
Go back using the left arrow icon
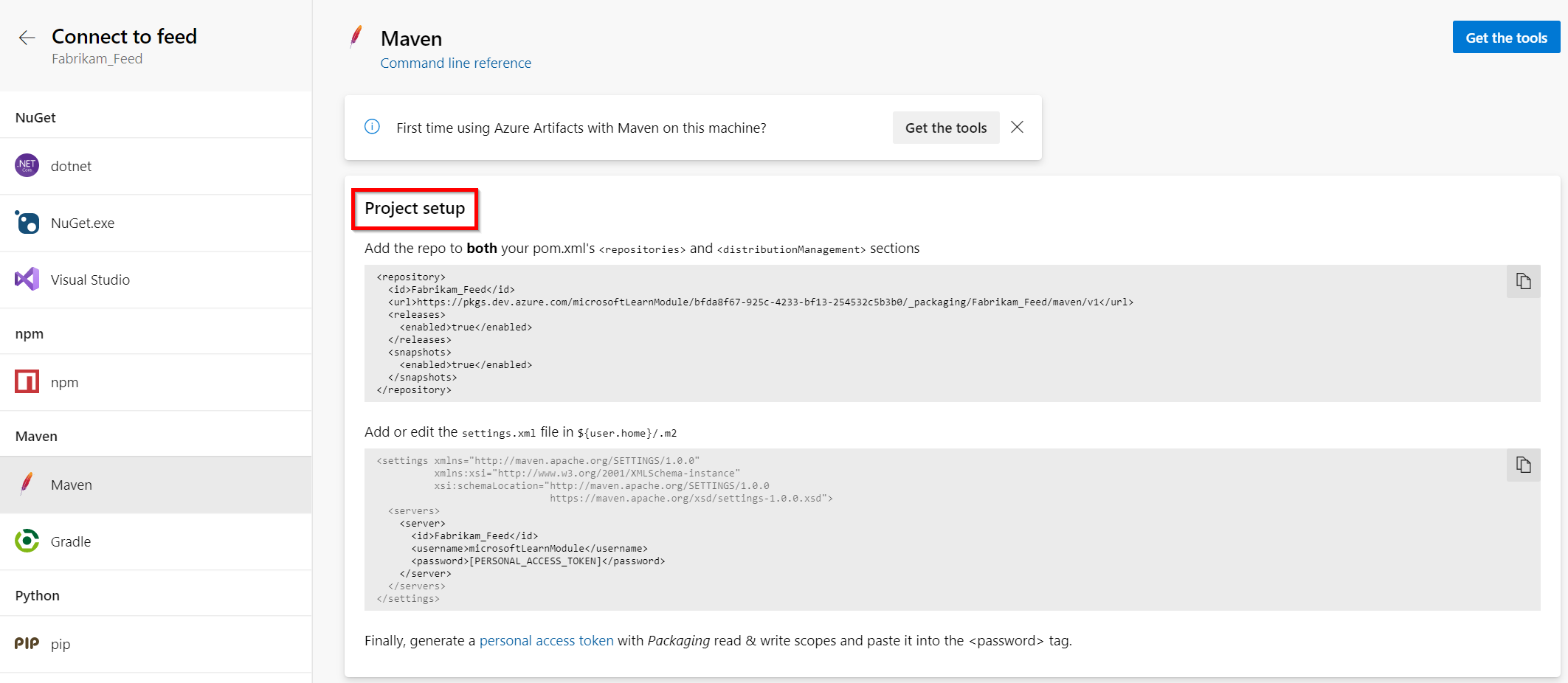point(27,38)
